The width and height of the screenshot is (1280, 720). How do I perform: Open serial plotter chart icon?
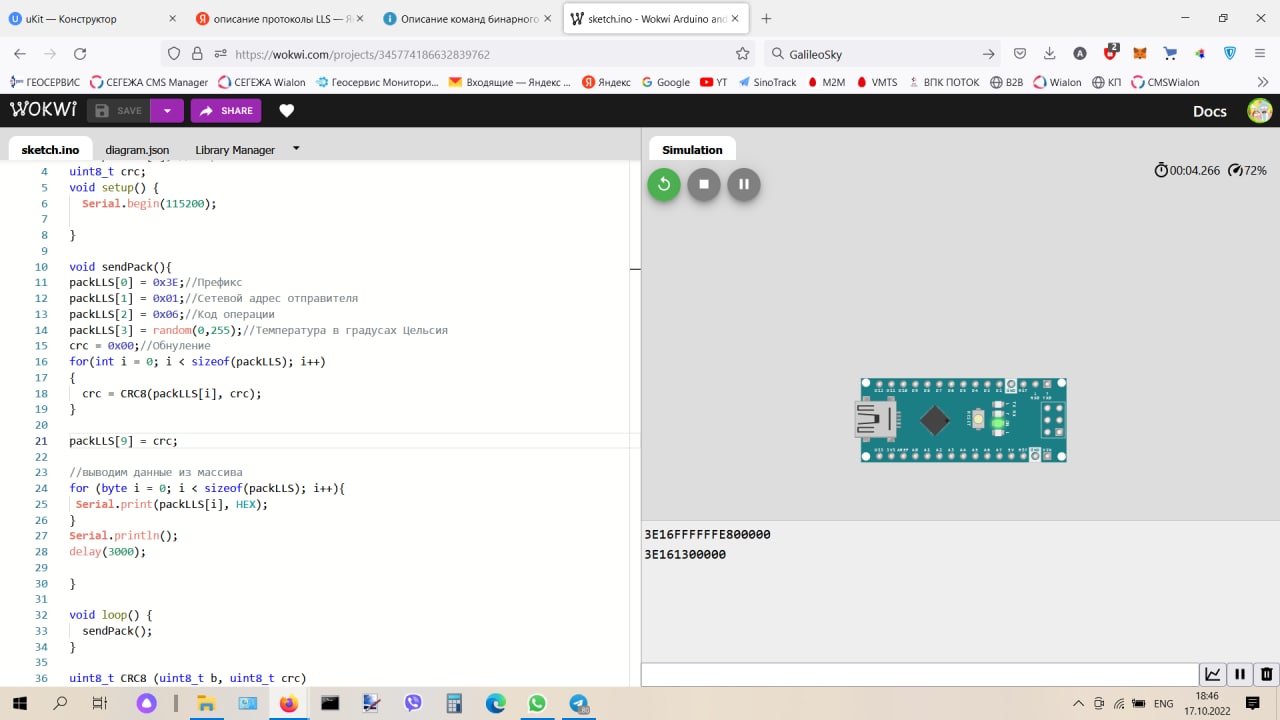(1213, 675)
